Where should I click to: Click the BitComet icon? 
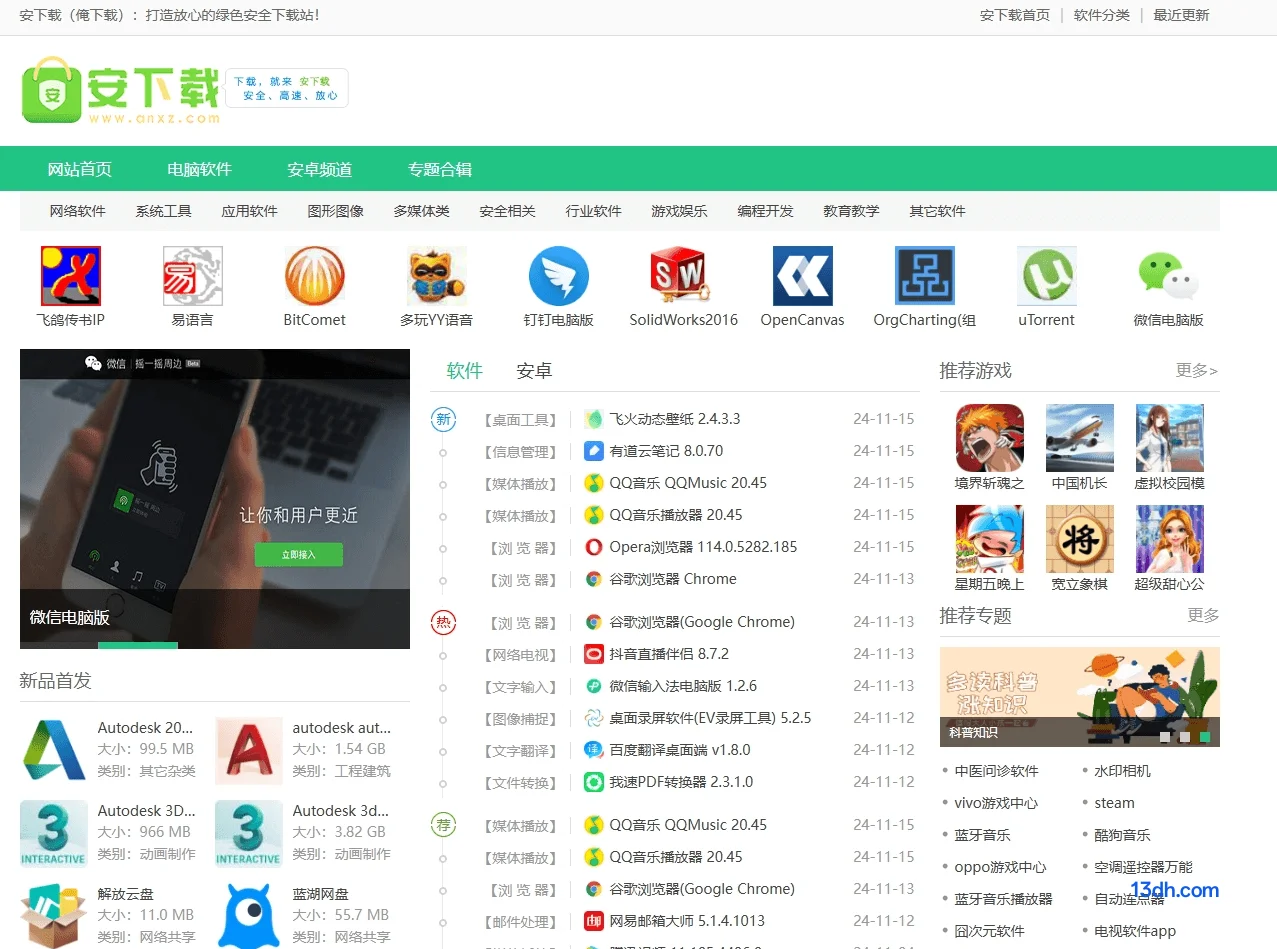pyautogui.click(x=314, y=276)
